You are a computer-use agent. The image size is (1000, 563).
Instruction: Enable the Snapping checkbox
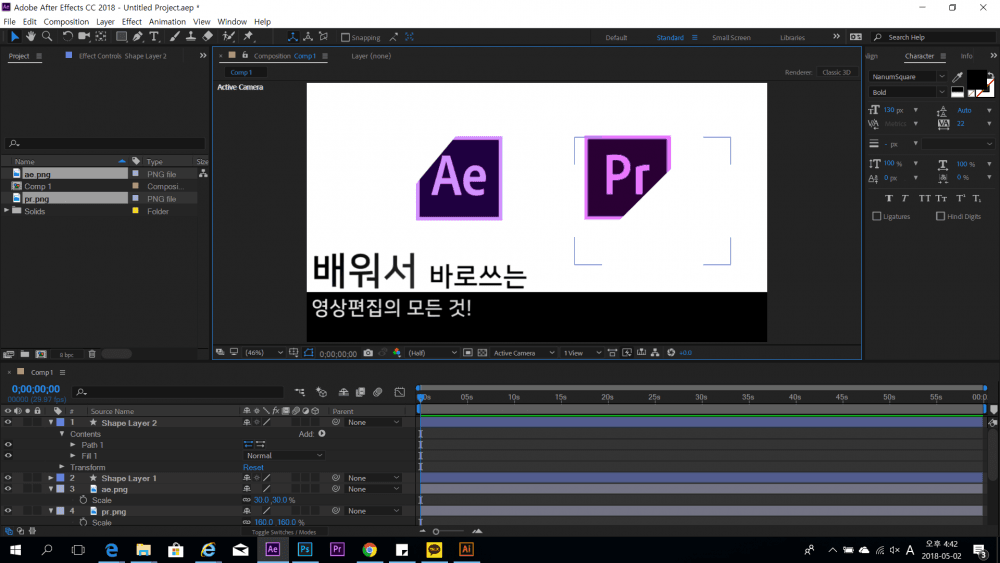pyautogui.click(x=346, y=38)
